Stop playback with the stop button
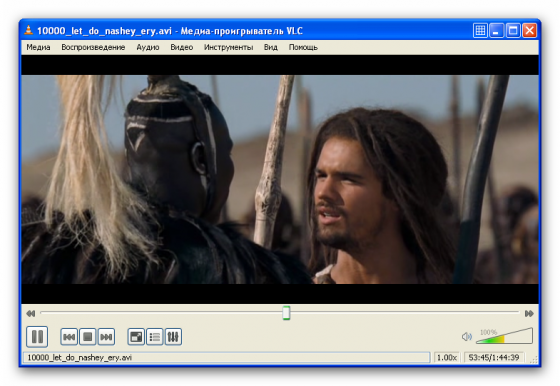This screenshot has height=386, width=560. (x=88, y=336)
